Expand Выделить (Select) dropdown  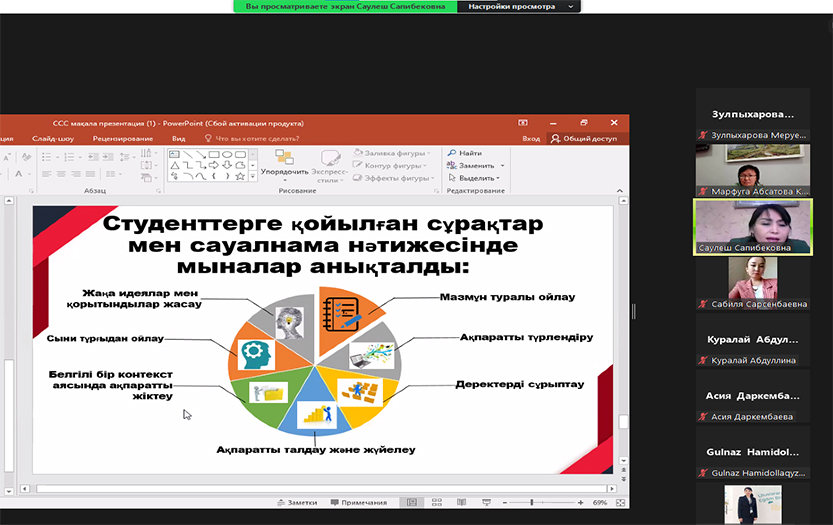[498, 178]
